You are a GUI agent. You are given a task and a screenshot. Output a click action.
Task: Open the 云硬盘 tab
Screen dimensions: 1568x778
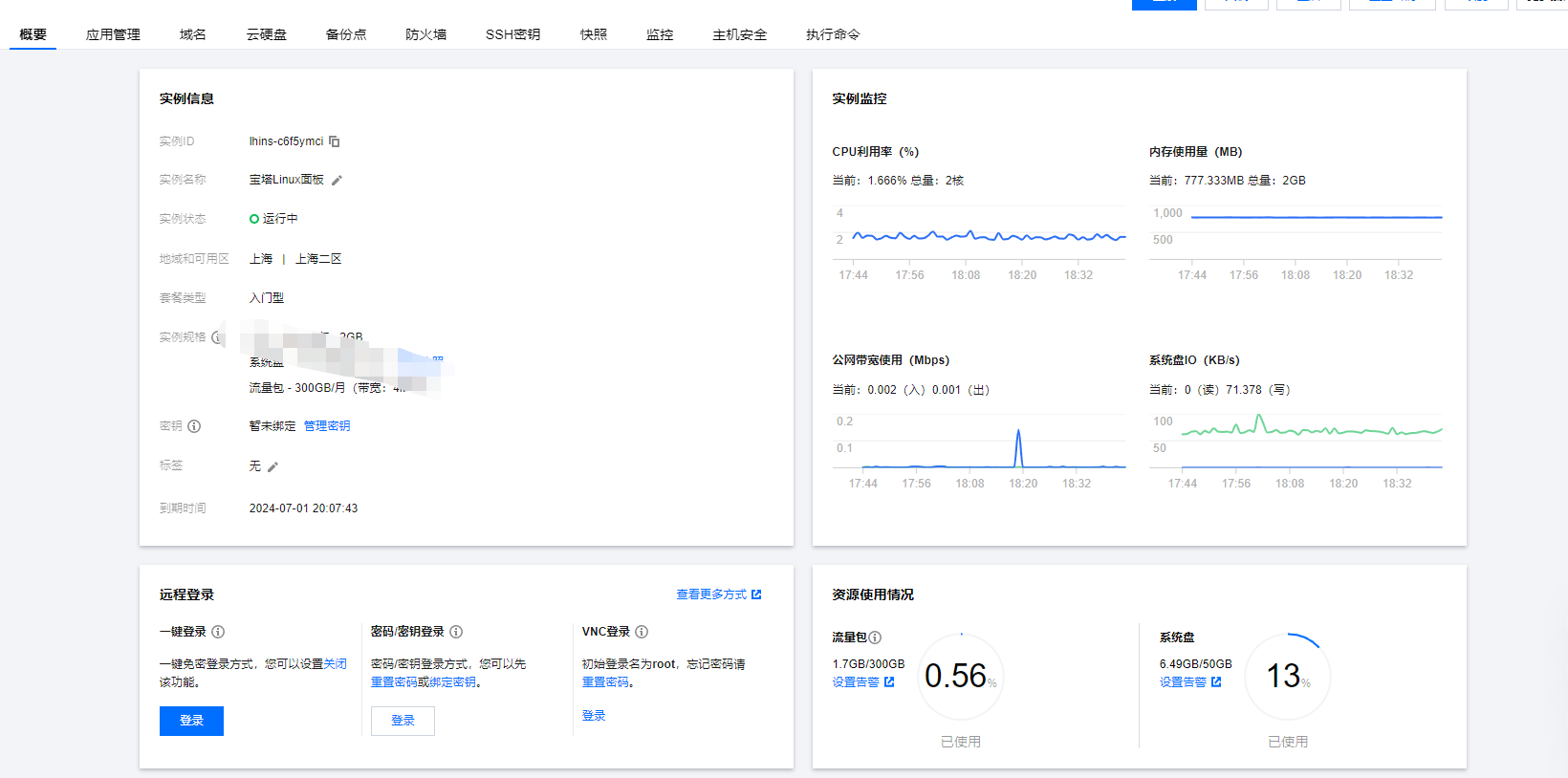click(x=267, y=34)
